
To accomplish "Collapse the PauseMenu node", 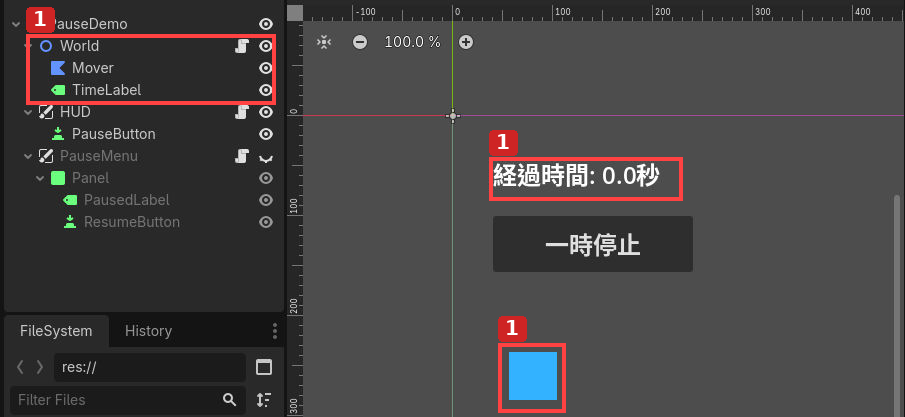I will [28, 156].
